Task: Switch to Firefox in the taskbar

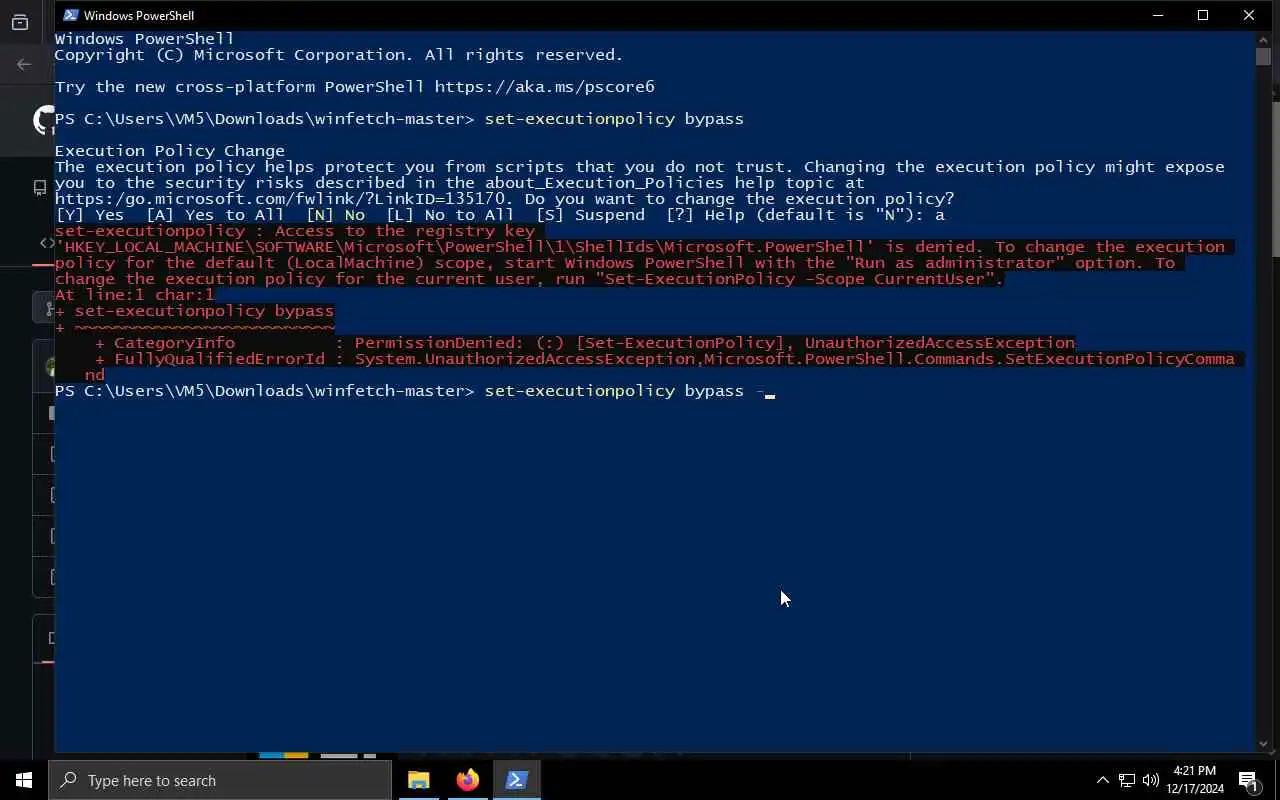Action: pyautogui.click(x=467, y=780)
